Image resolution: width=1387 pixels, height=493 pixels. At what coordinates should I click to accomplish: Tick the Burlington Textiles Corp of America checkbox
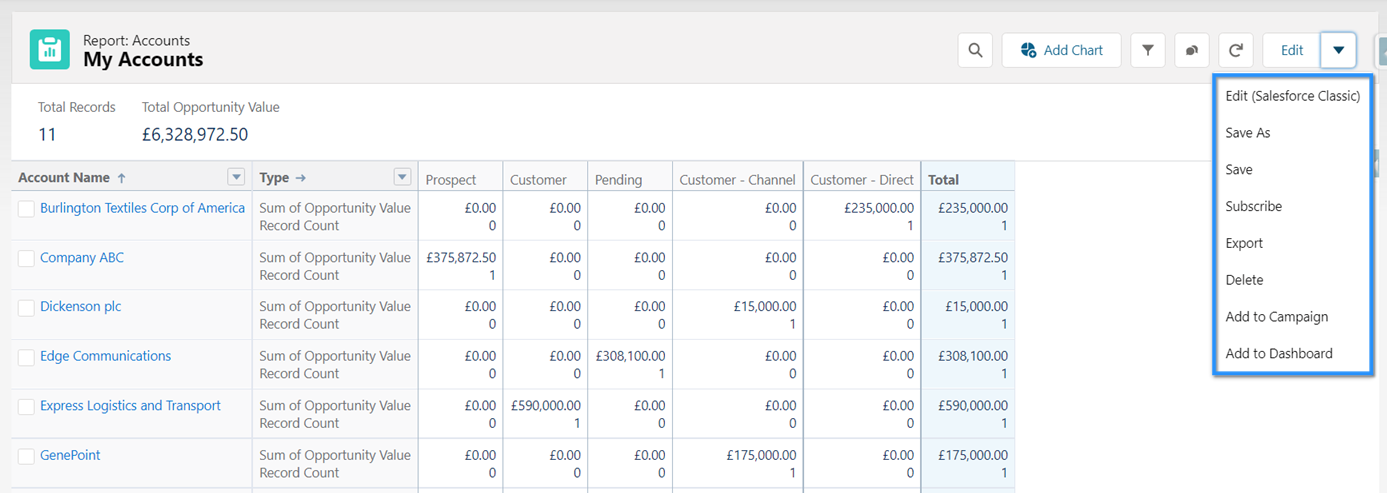tap(27, 209)
